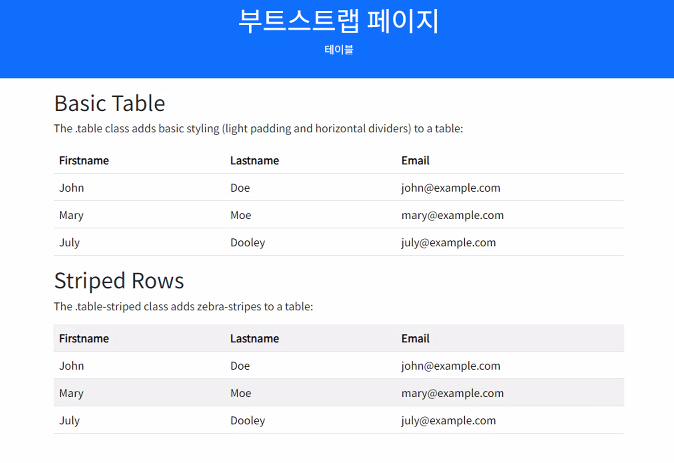Select Moe cell in Basic Table
The image size is (674, 463).
pos(240,215)
